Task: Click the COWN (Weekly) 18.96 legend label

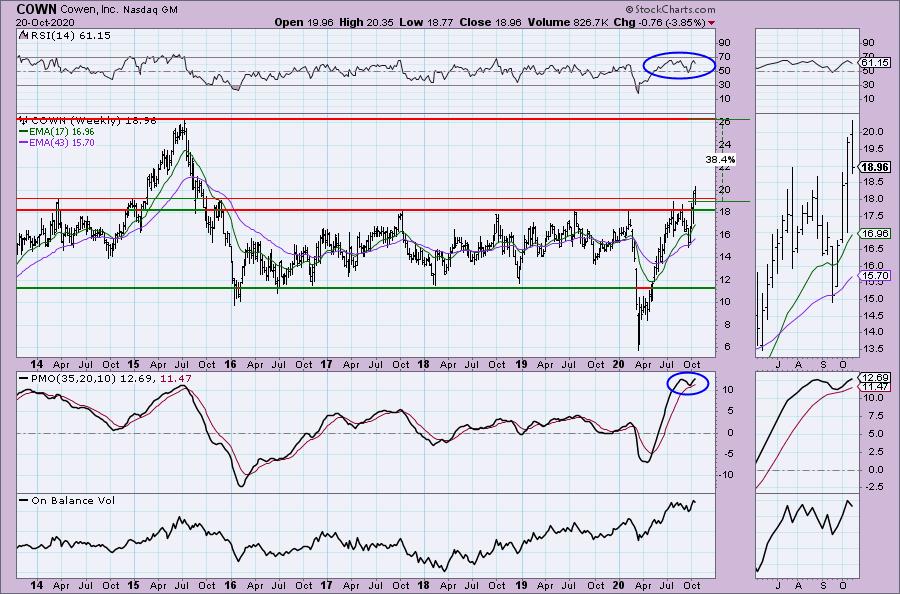Action: click(94, 121)
